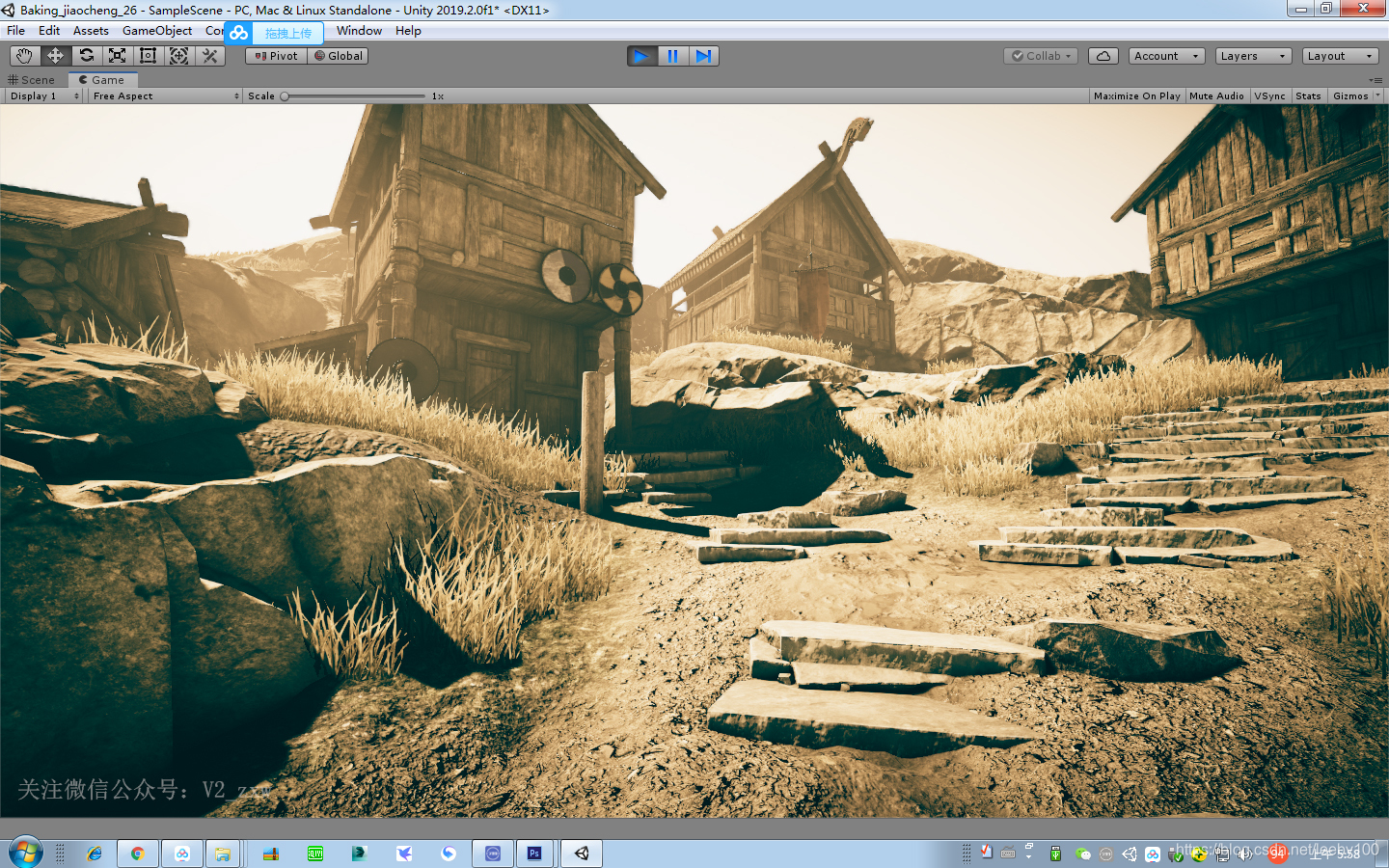Viewport: 1389px width, 868px height.
Task: Open Baidu Netdisk taskbar button
Action: [181, 854]
